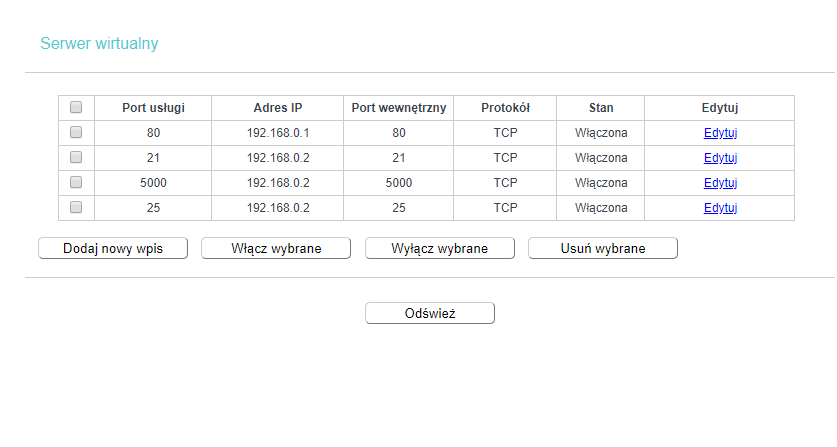This screenshot has width=837, height=447.
Task: Click the Adres IP column header
Action: [278, 108]
